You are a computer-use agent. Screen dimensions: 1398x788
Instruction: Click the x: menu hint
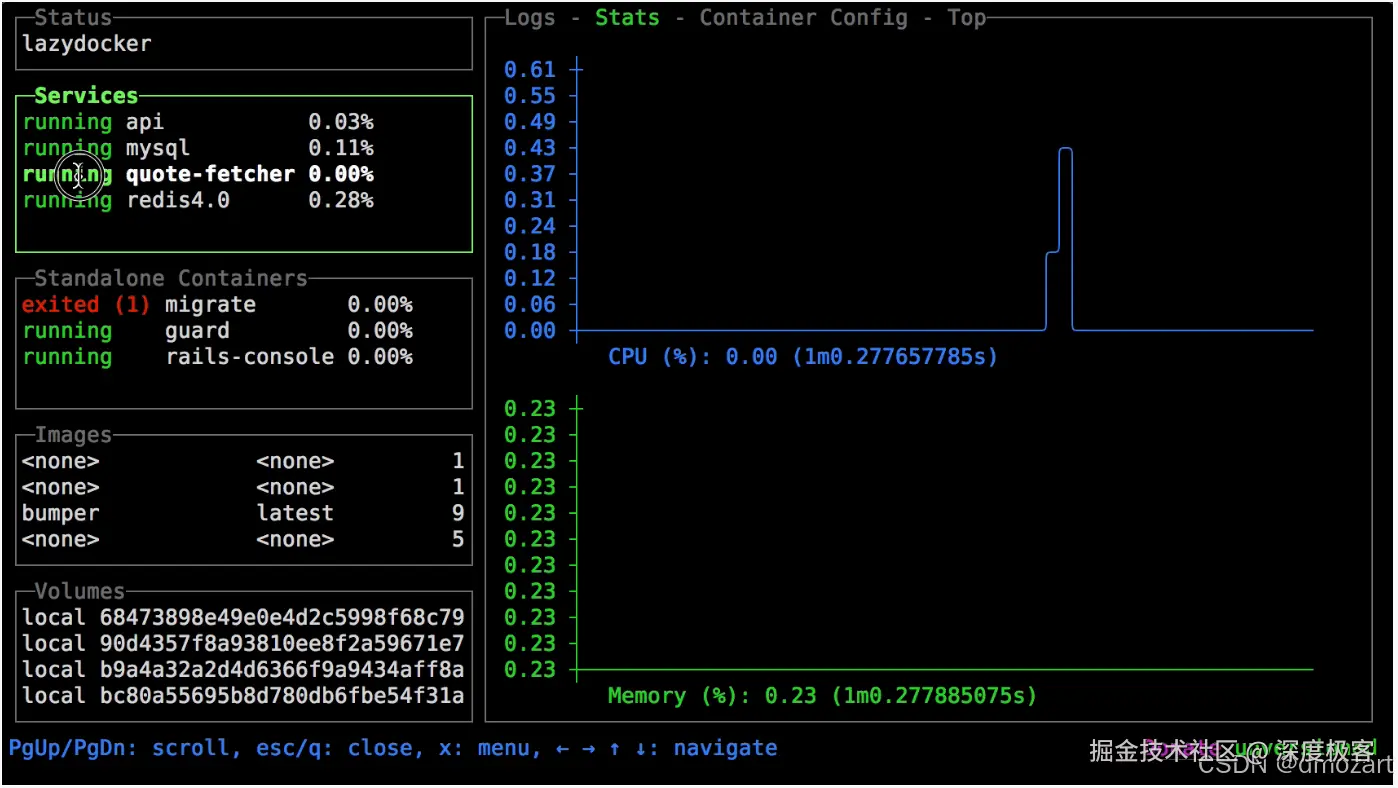484,748
